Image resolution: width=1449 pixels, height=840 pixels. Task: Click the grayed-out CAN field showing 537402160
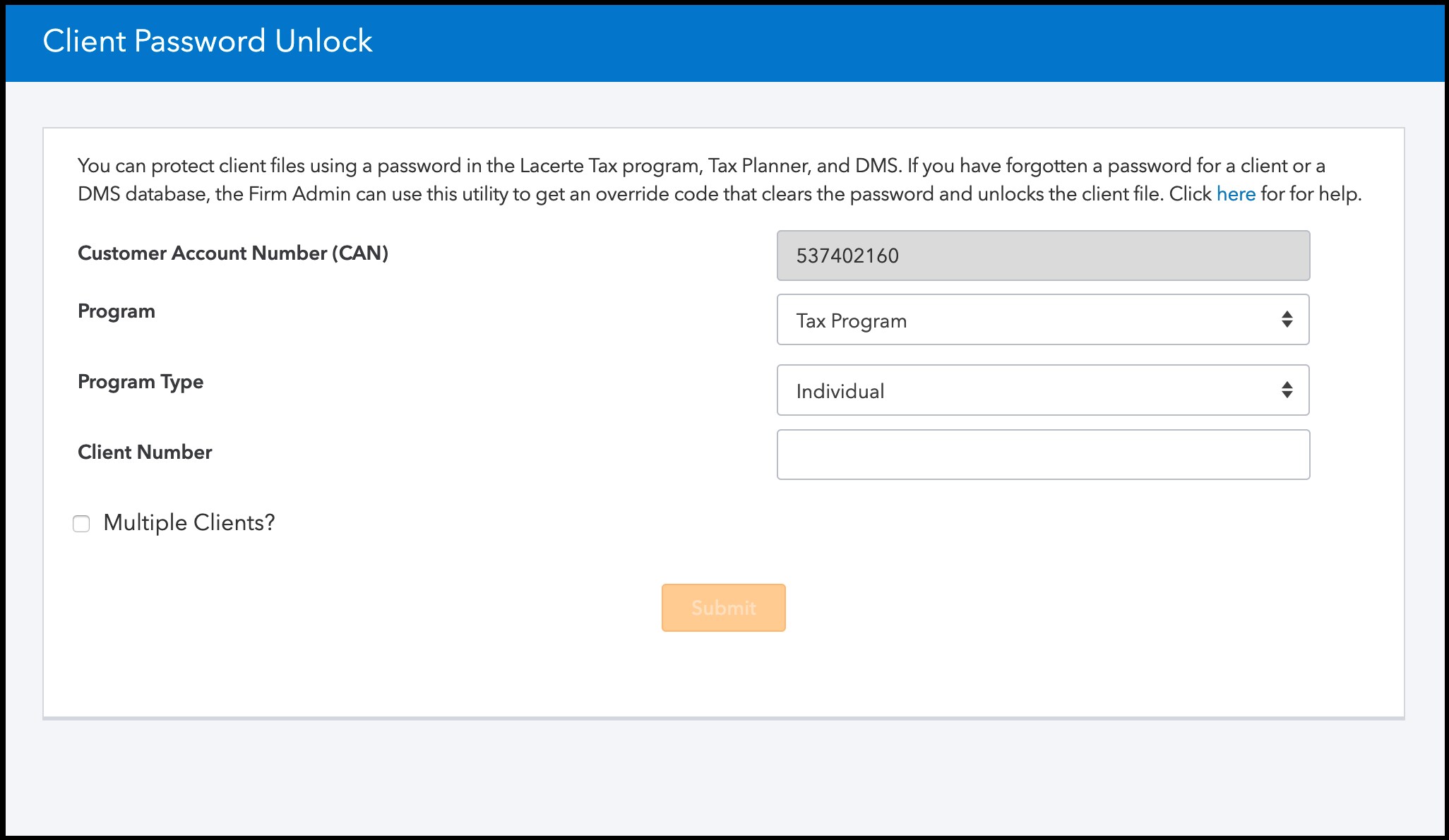1043,256
